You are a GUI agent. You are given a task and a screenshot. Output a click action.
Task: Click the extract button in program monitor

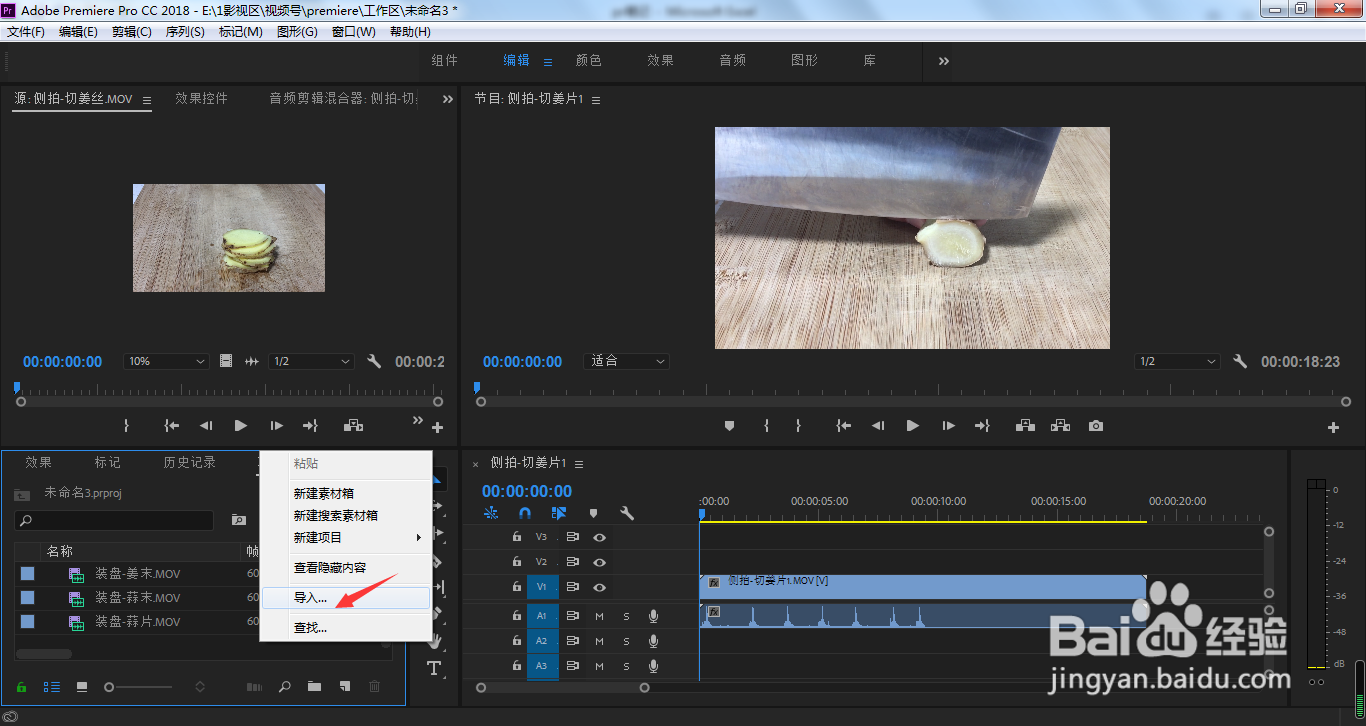(x=1060, y=425)
